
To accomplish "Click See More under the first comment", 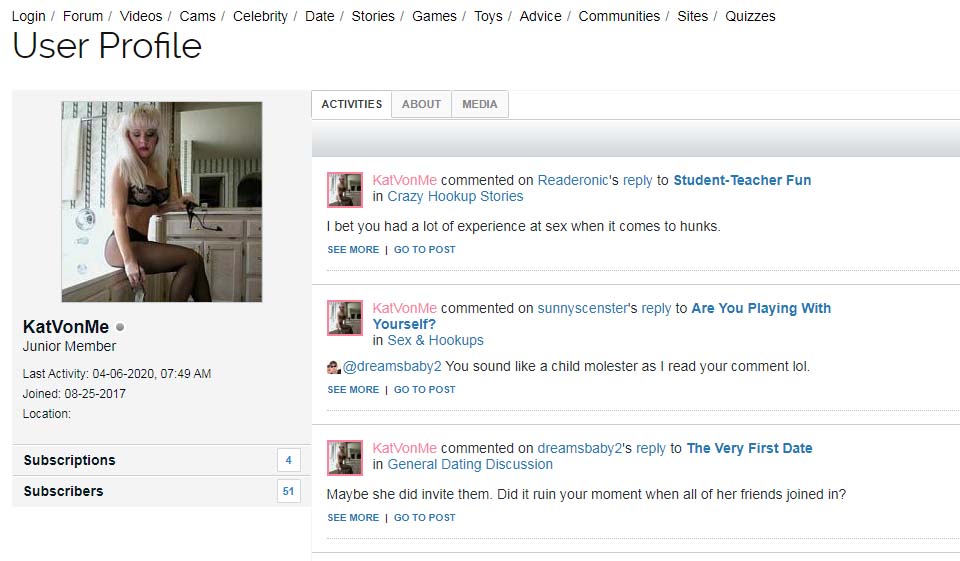I will click(x=353, y=250).
